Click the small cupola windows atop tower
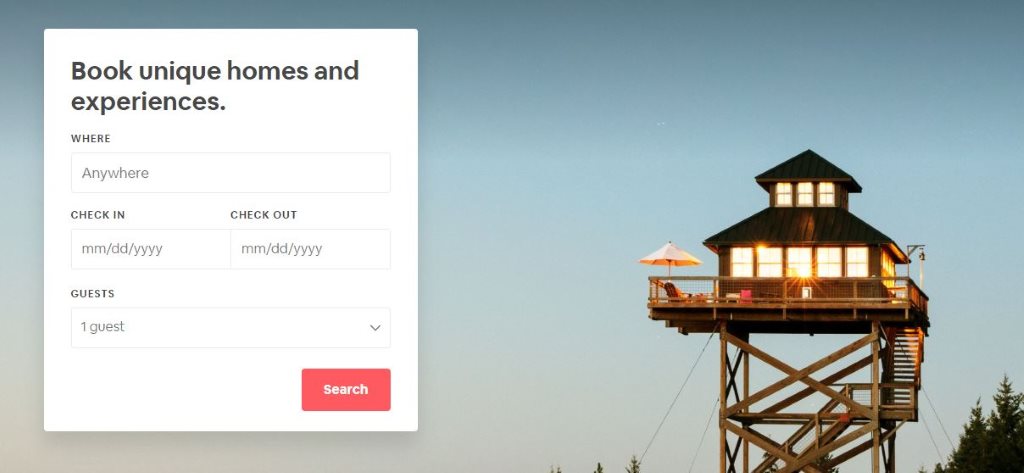Screen dimensions: 1024x473 coord(806,194)
